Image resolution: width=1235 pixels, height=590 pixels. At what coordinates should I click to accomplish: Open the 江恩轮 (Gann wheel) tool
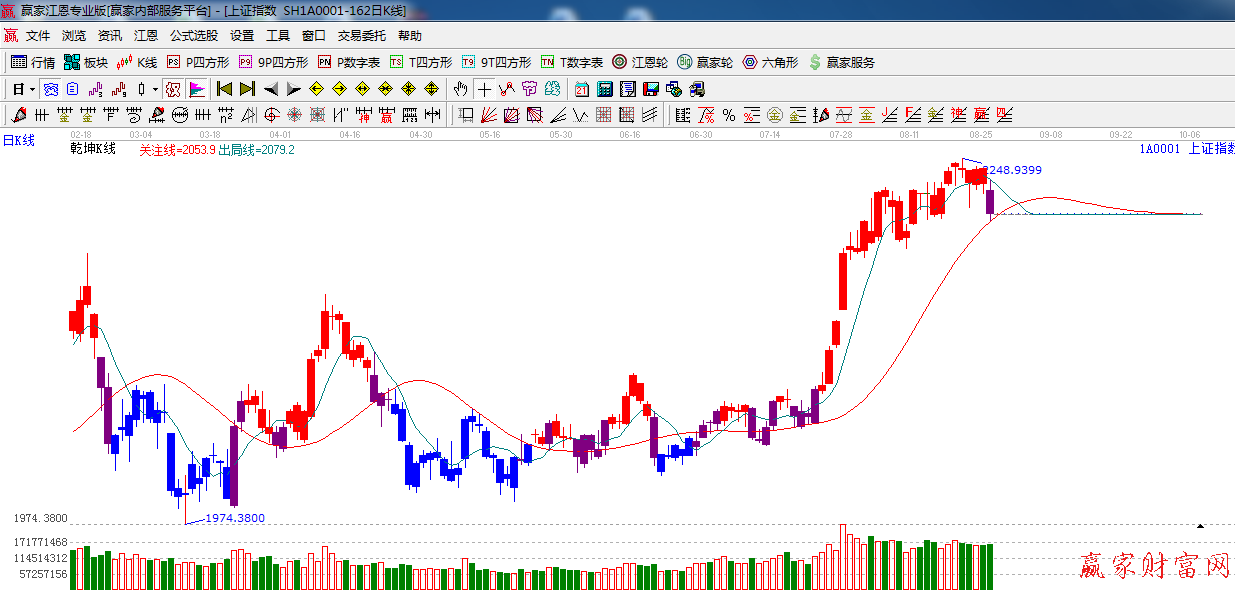tap(640, 62)
